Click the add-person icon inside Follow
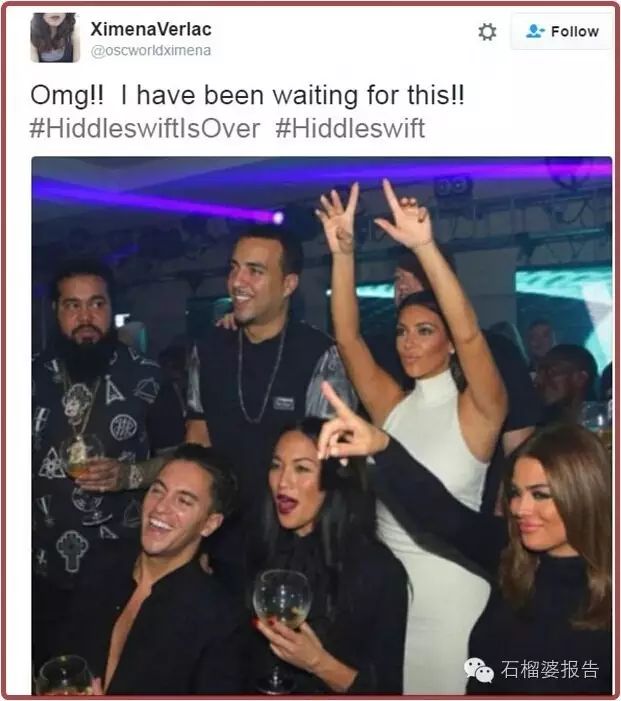 coord(535,31)
